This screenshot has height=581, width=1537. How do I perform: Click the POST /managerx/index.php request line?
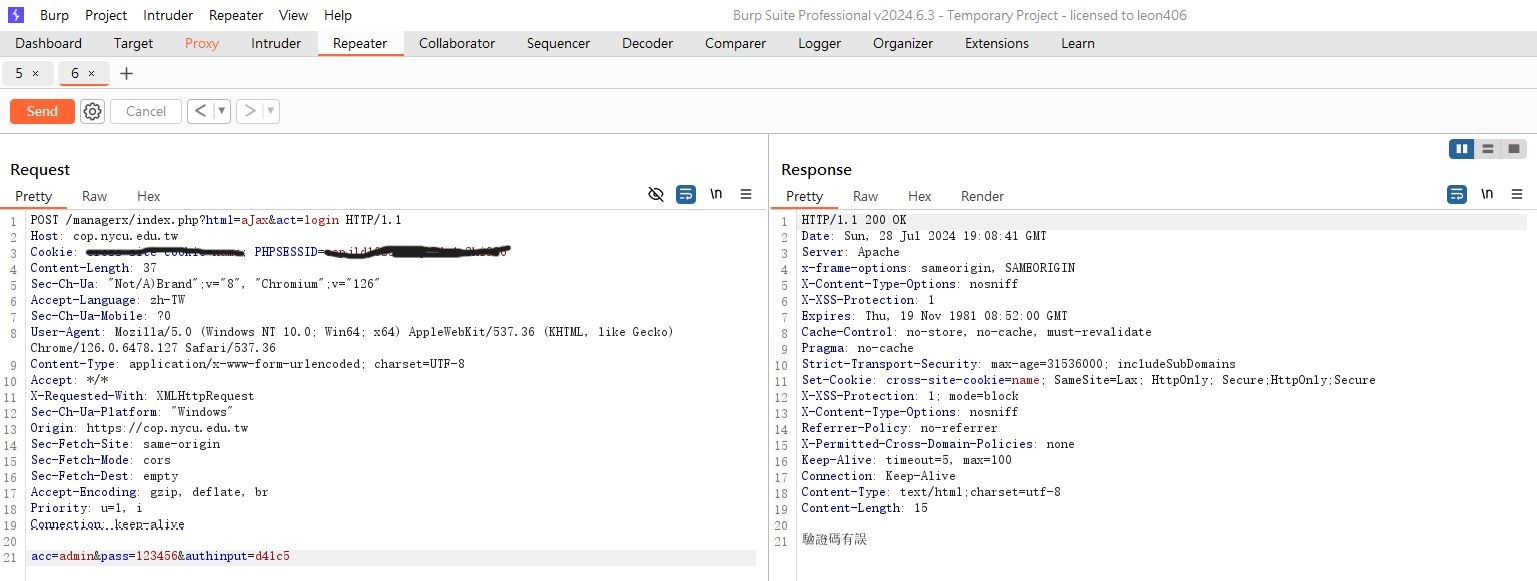[215, 220]
